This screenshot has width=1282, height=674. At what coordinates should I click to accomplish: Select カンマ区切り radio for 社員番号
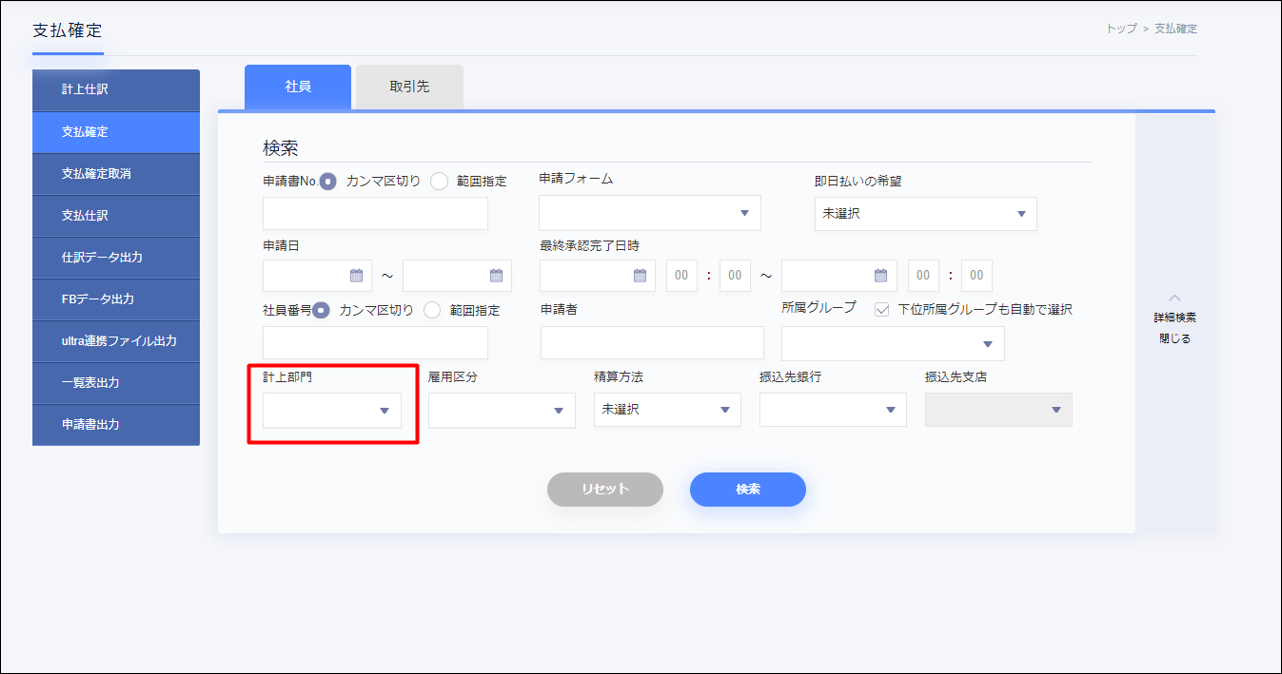point(321,310)
